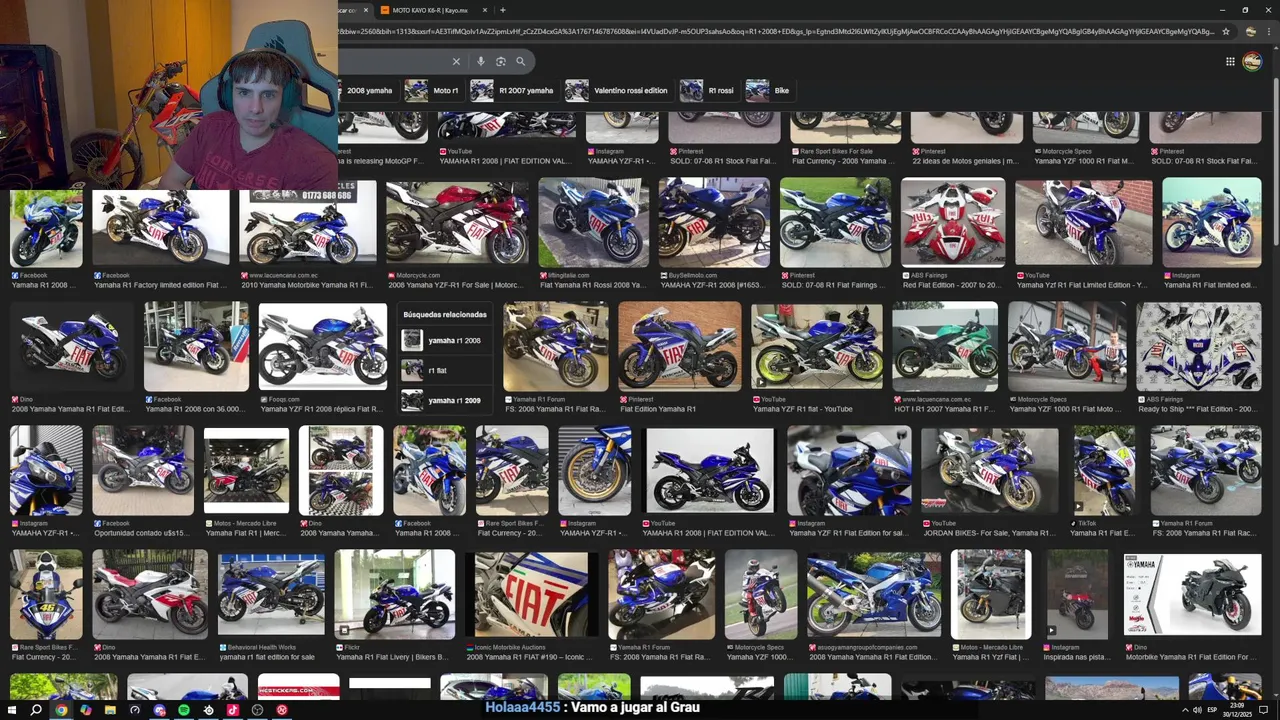Open Chrome profile icon in toolbar
The height and width of the screenshot is (720, 1280).
[x=1251, y=31]
